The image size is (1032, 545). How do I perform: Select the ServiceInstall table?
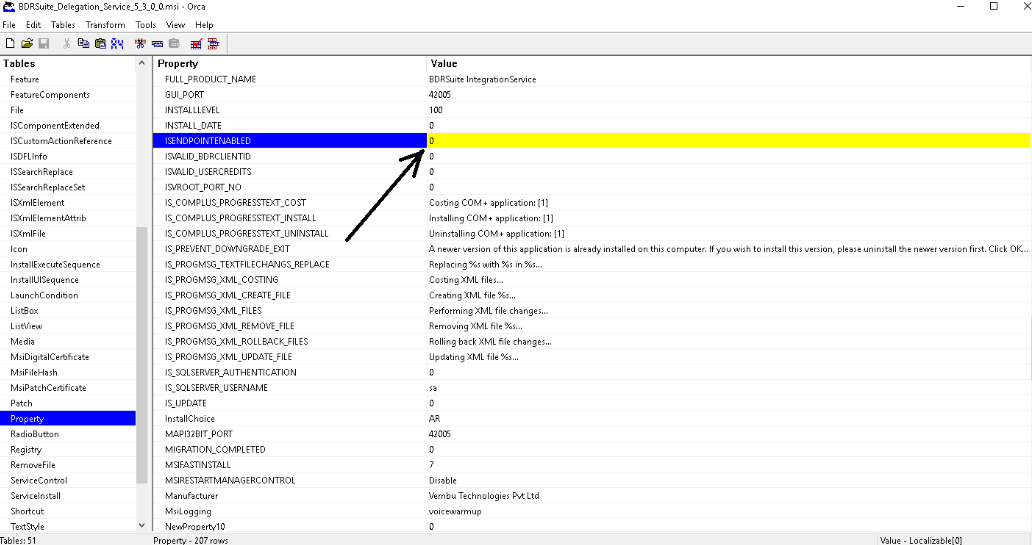click(36, 496)
